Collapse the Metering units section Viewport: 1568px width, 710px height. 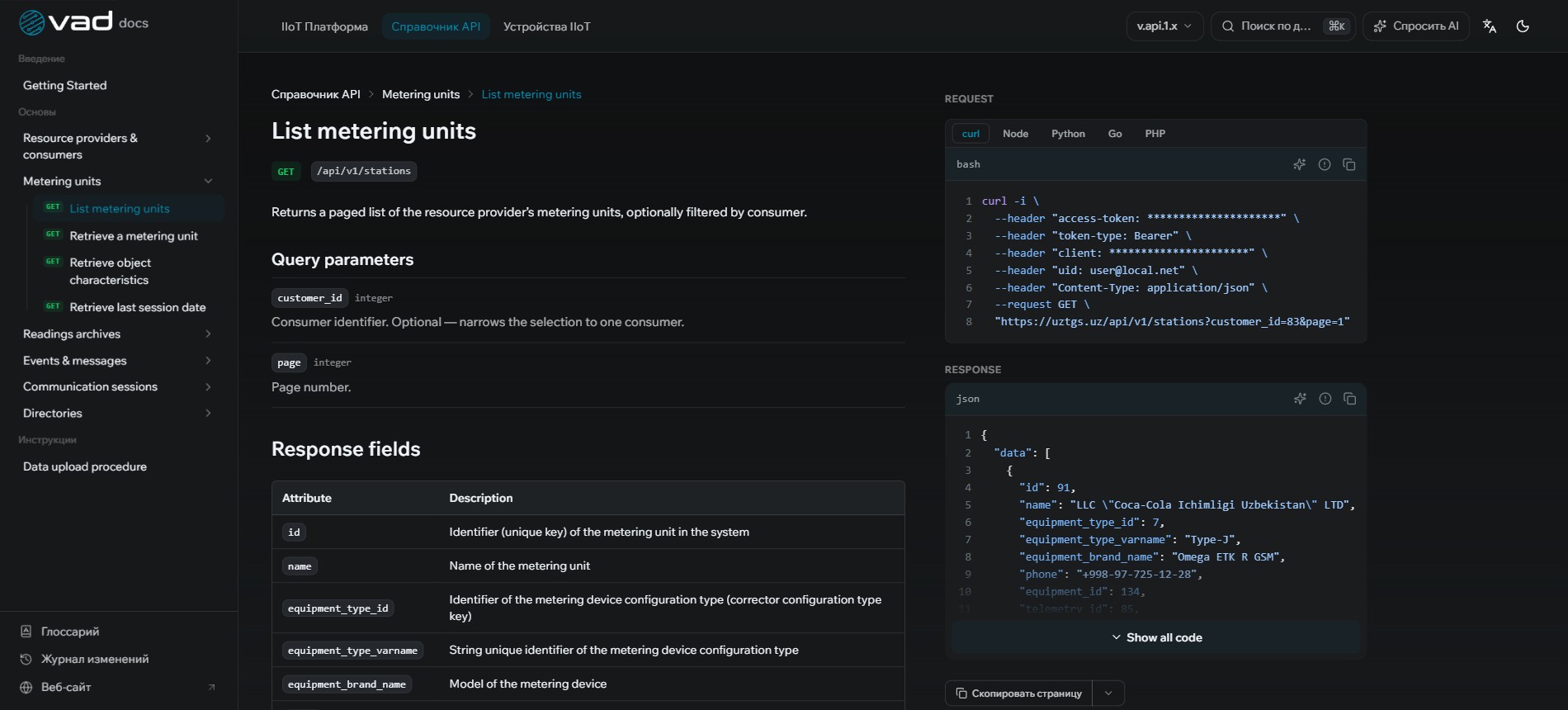tap(208, 182)
